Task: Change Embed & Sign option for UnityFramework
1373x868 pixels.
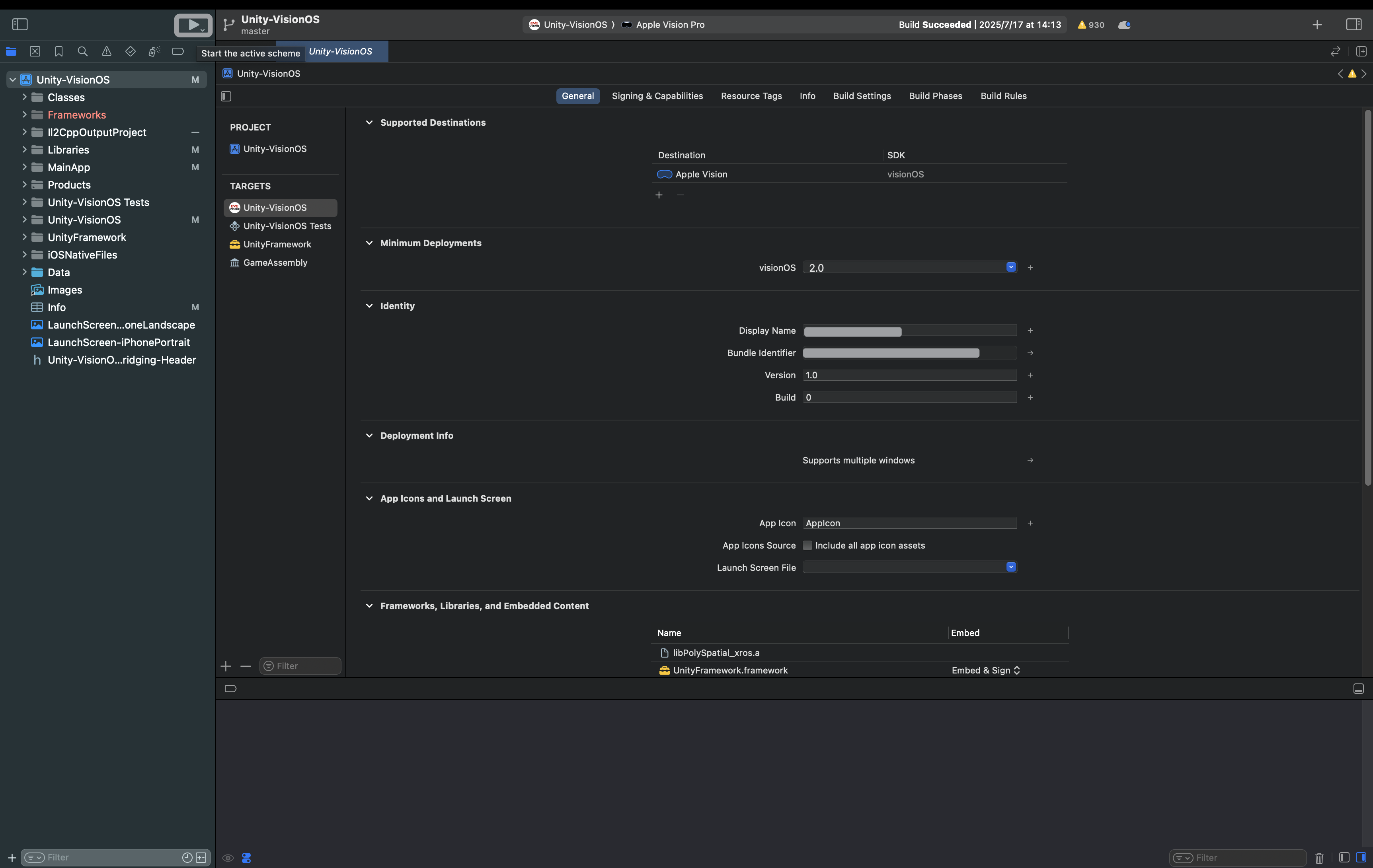Action: coord(986,670)
